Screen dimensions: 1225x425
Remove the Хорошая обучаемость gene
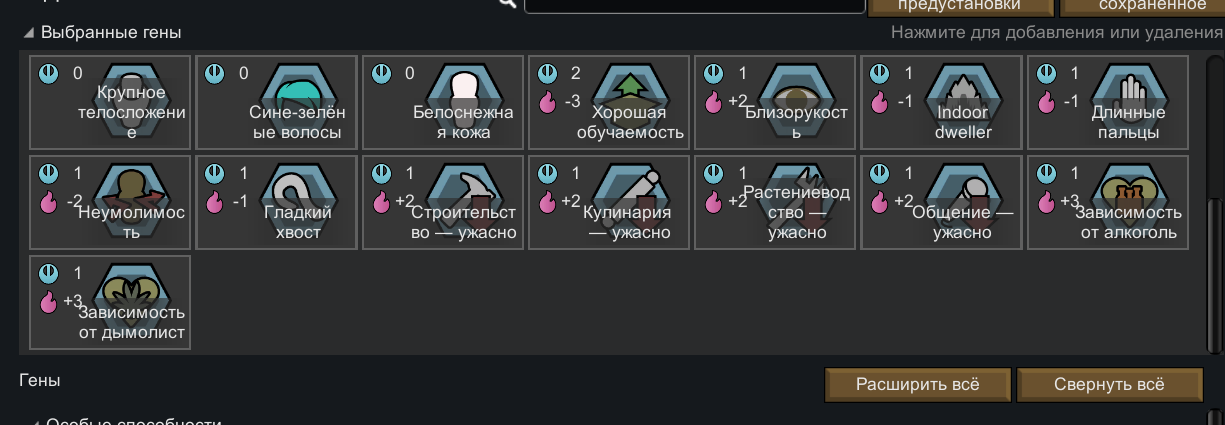(x=608, y=103)
